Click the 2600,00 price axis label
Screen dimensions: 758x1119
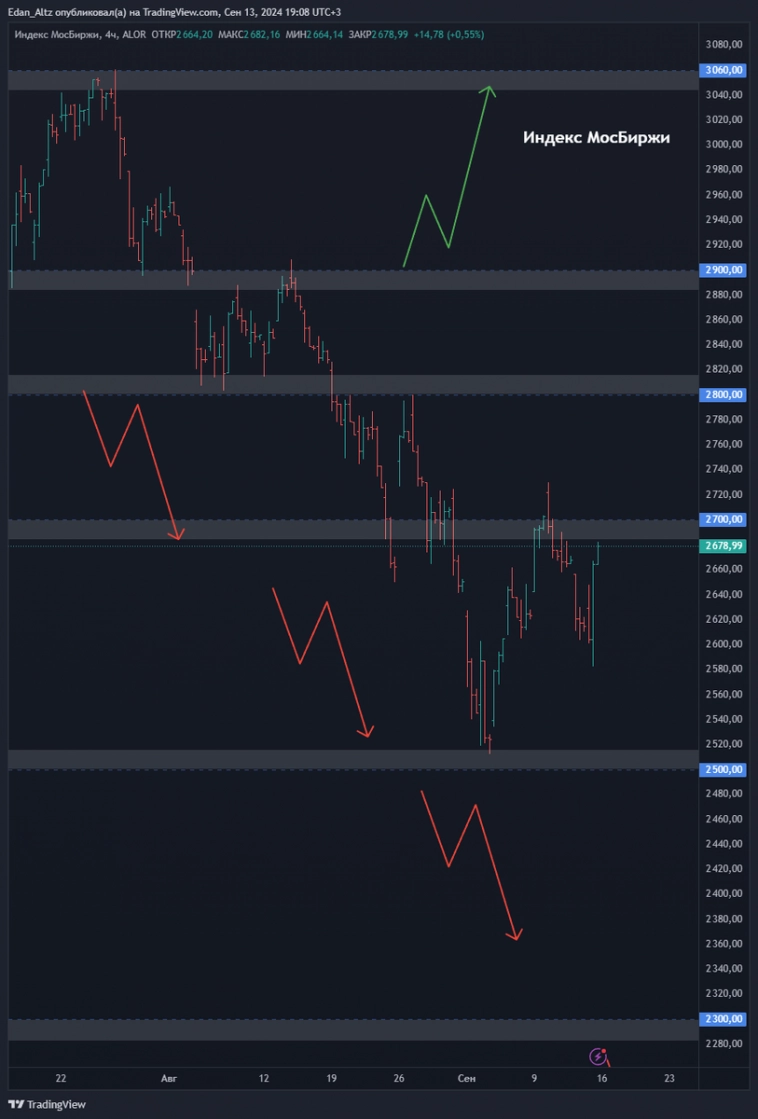coord(725,644)
